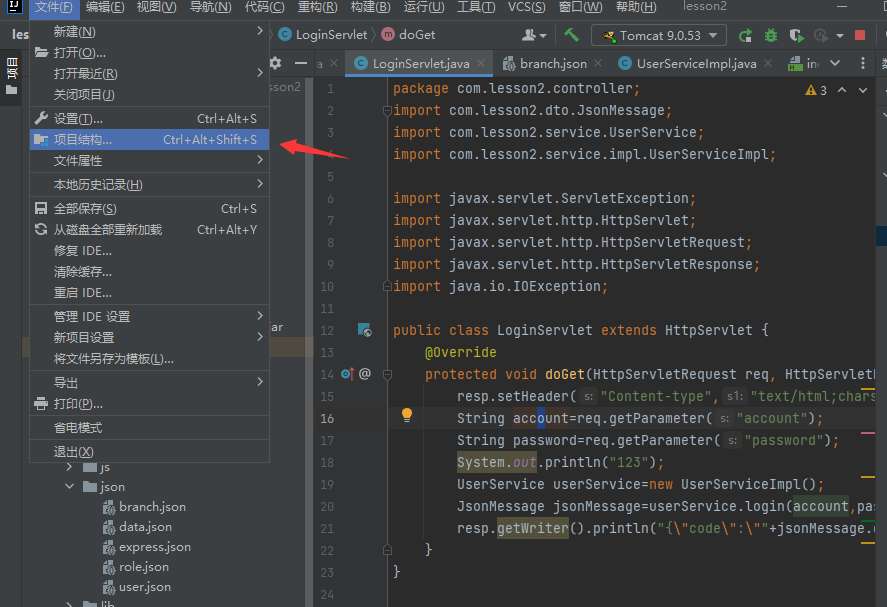Open the Tomcat 9.0.53 run configuration dropdown
887x607 pixels.
pos(659,35)
